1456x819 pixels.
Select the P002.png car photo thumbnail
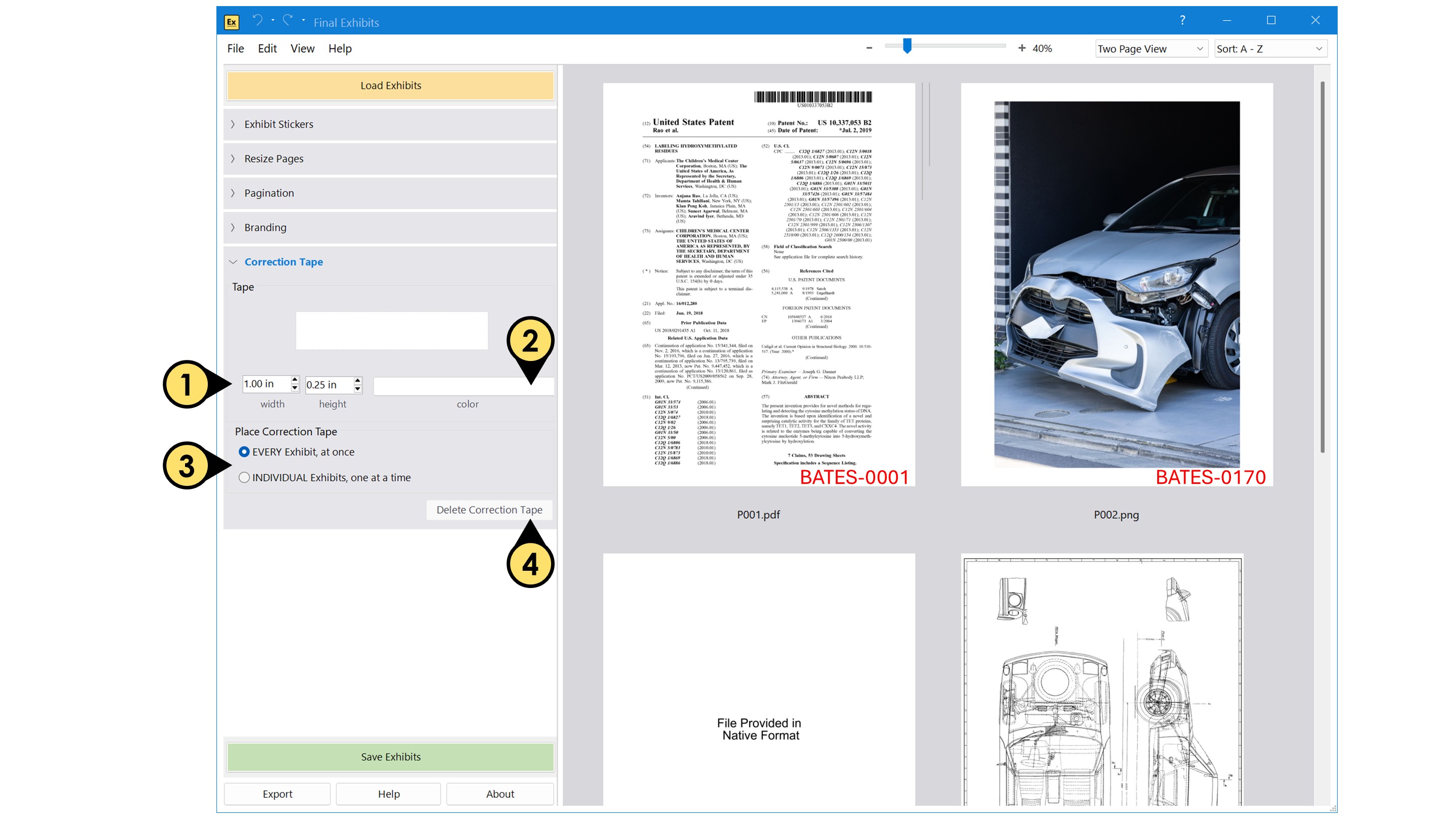(x=1116, y=284)
